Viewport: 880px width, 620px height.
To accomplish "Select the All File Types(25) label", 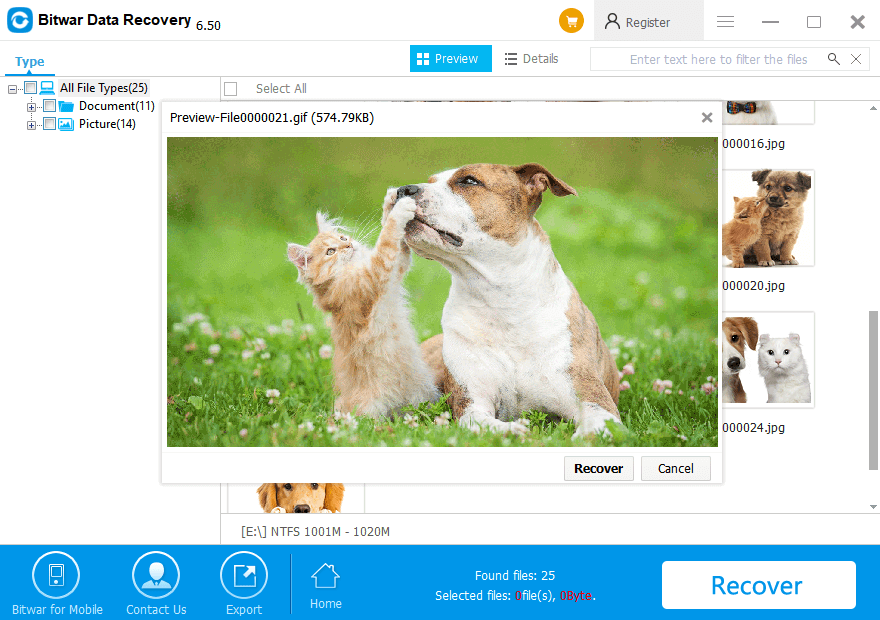I will (x=104, y=88).
